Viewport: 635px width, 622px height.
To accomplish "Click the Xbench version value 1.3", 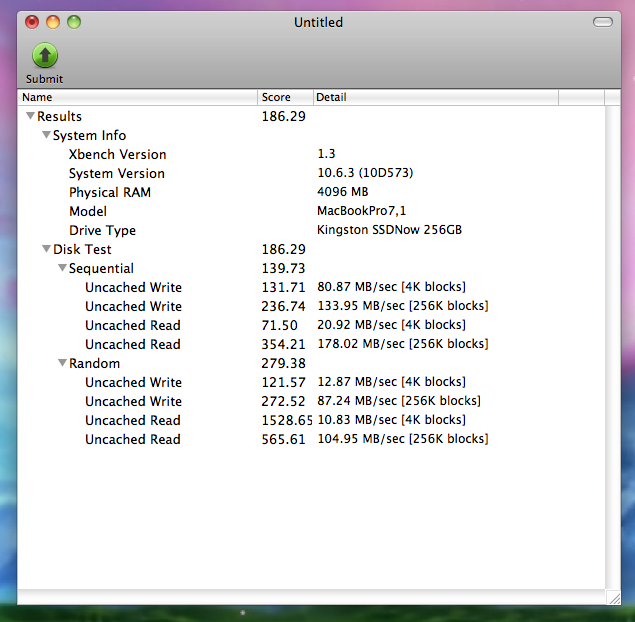I will (x=326, y=154).
